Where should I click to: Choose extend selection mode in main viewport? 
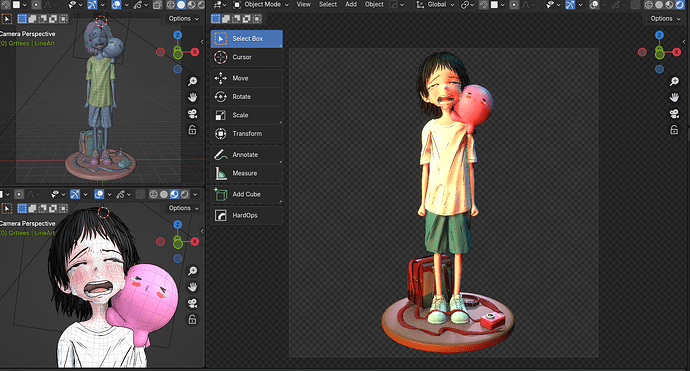[226, 19]
